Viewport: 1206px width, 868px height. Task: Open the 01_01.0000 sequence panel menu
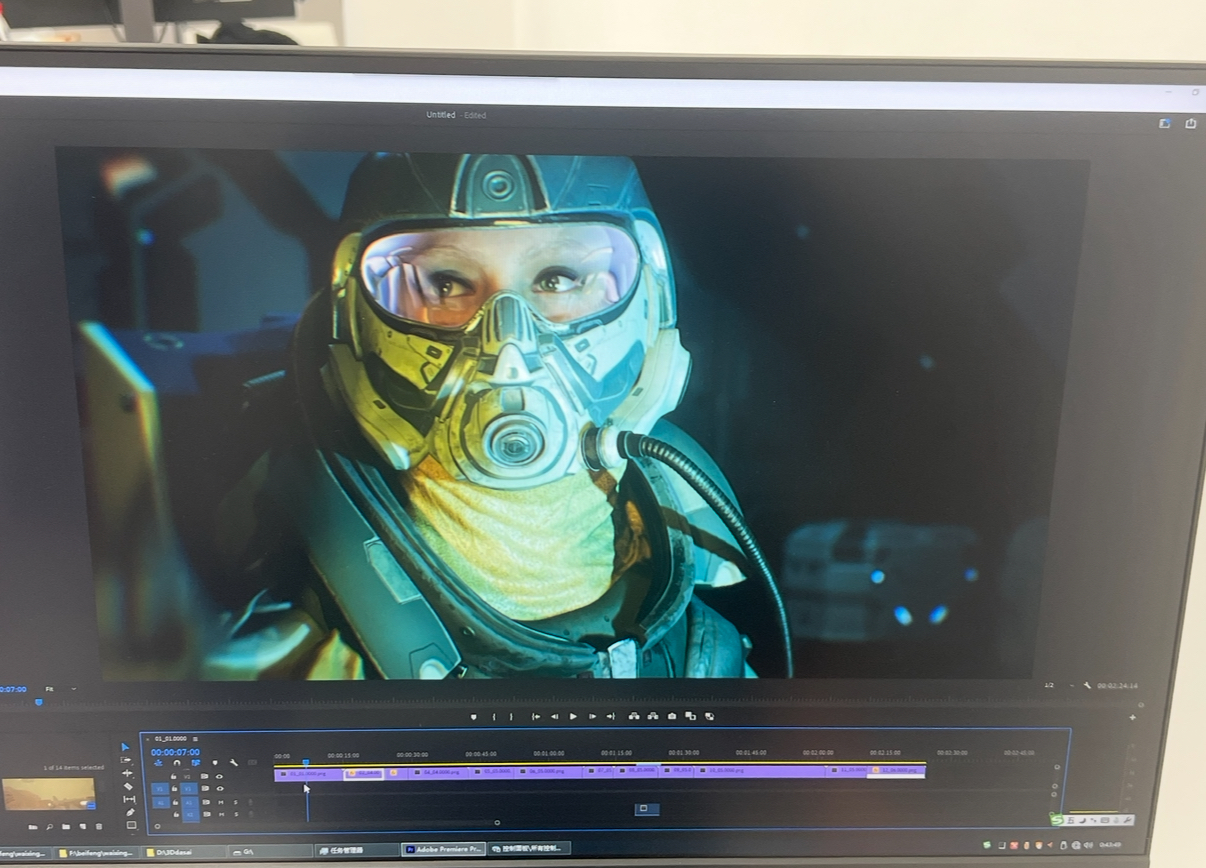pos(196,739)
